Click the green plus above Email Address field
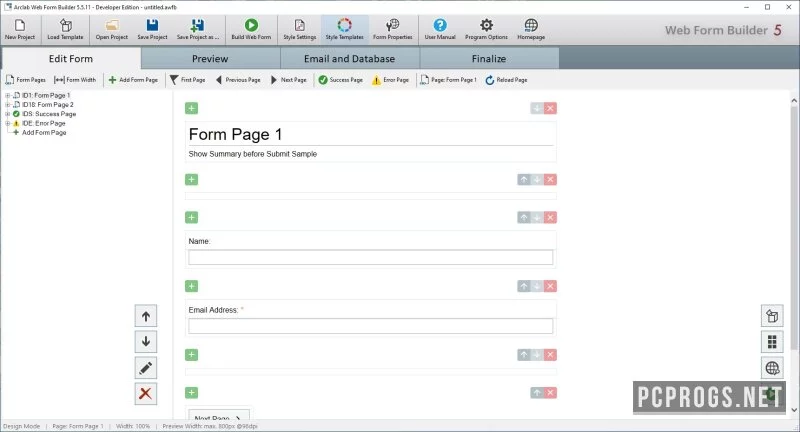 (x=191, y=286)
